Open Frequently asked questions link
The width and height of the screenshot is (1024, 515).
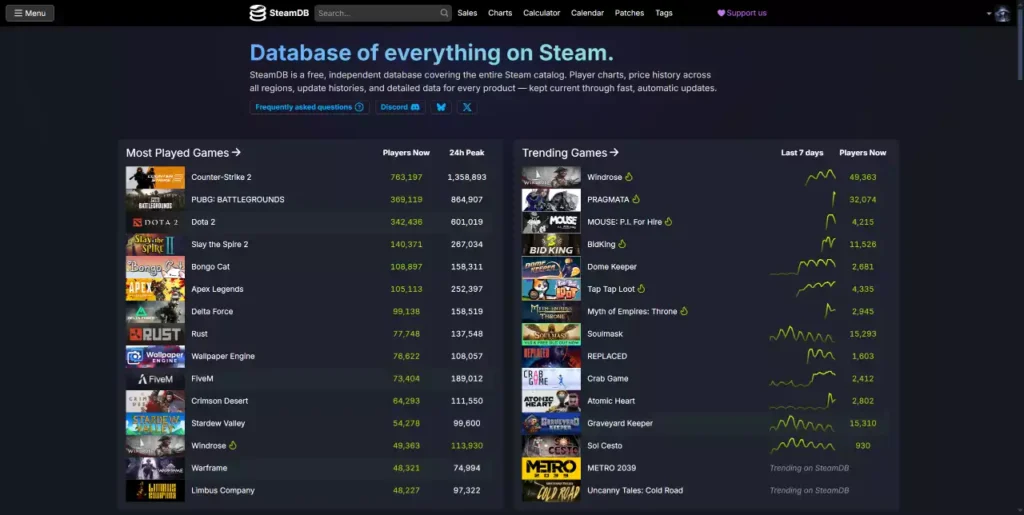coord(310,107)
